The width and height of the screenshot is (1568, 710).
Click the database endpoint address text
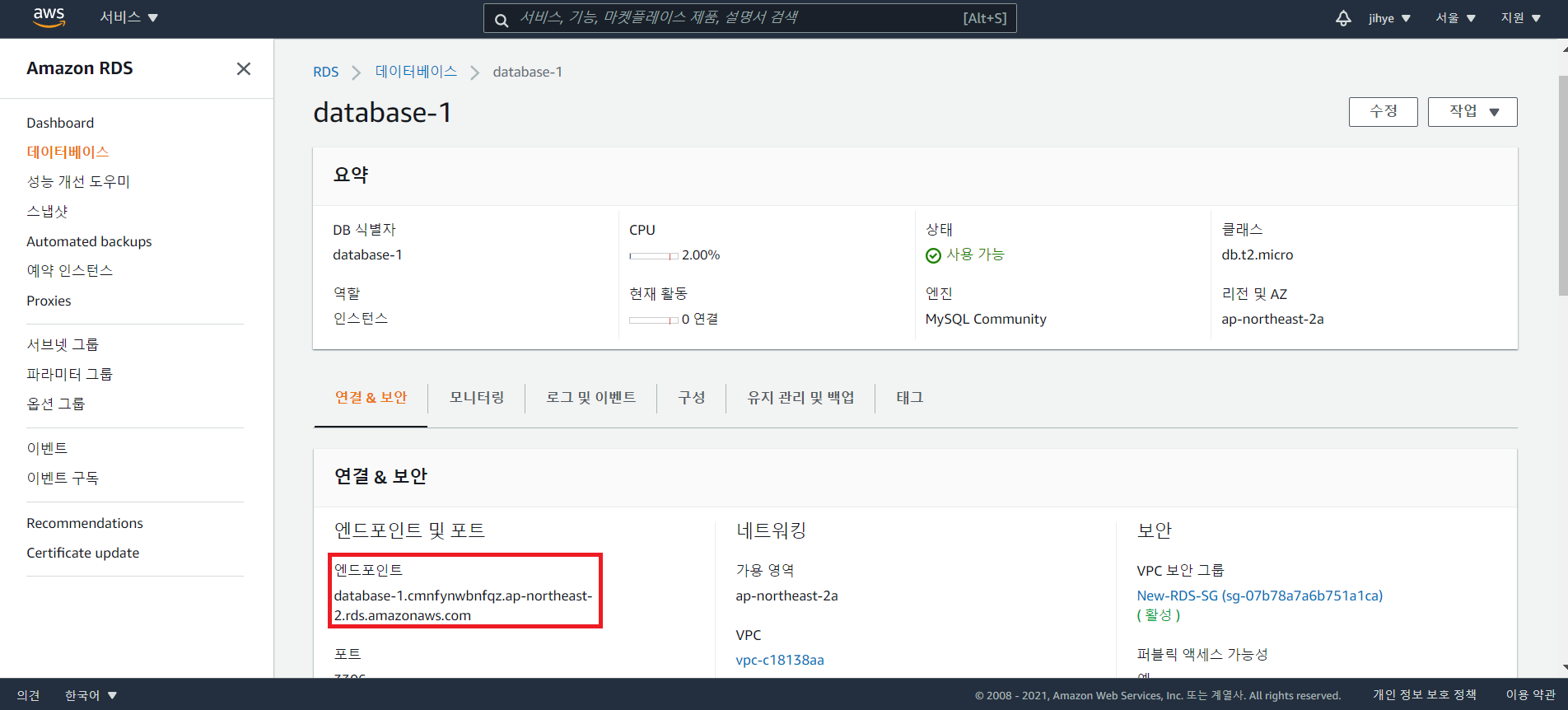pos(463,605)
